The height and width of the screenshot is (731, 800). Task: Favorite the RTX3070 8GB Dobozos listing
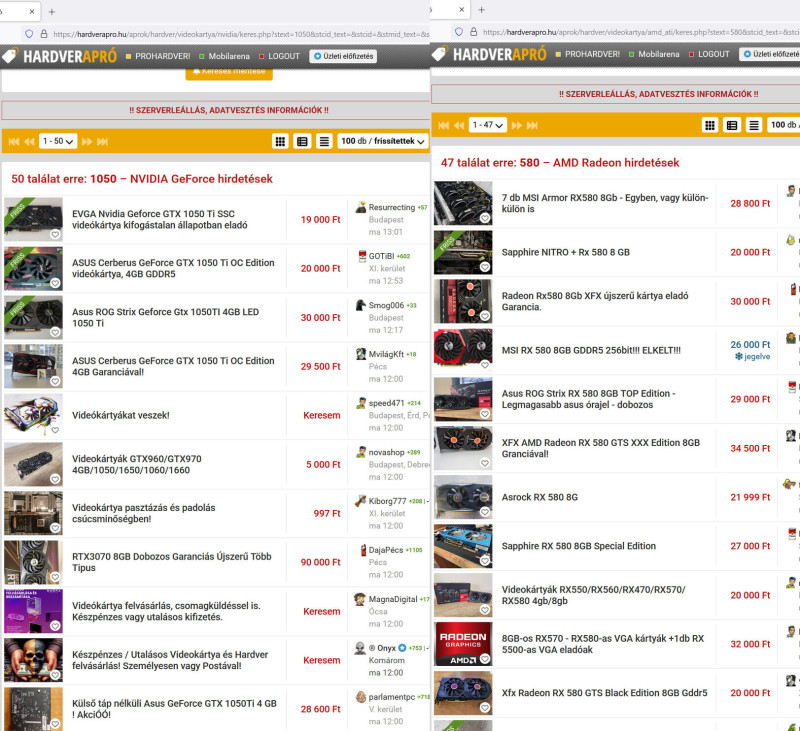click(55, 577)
